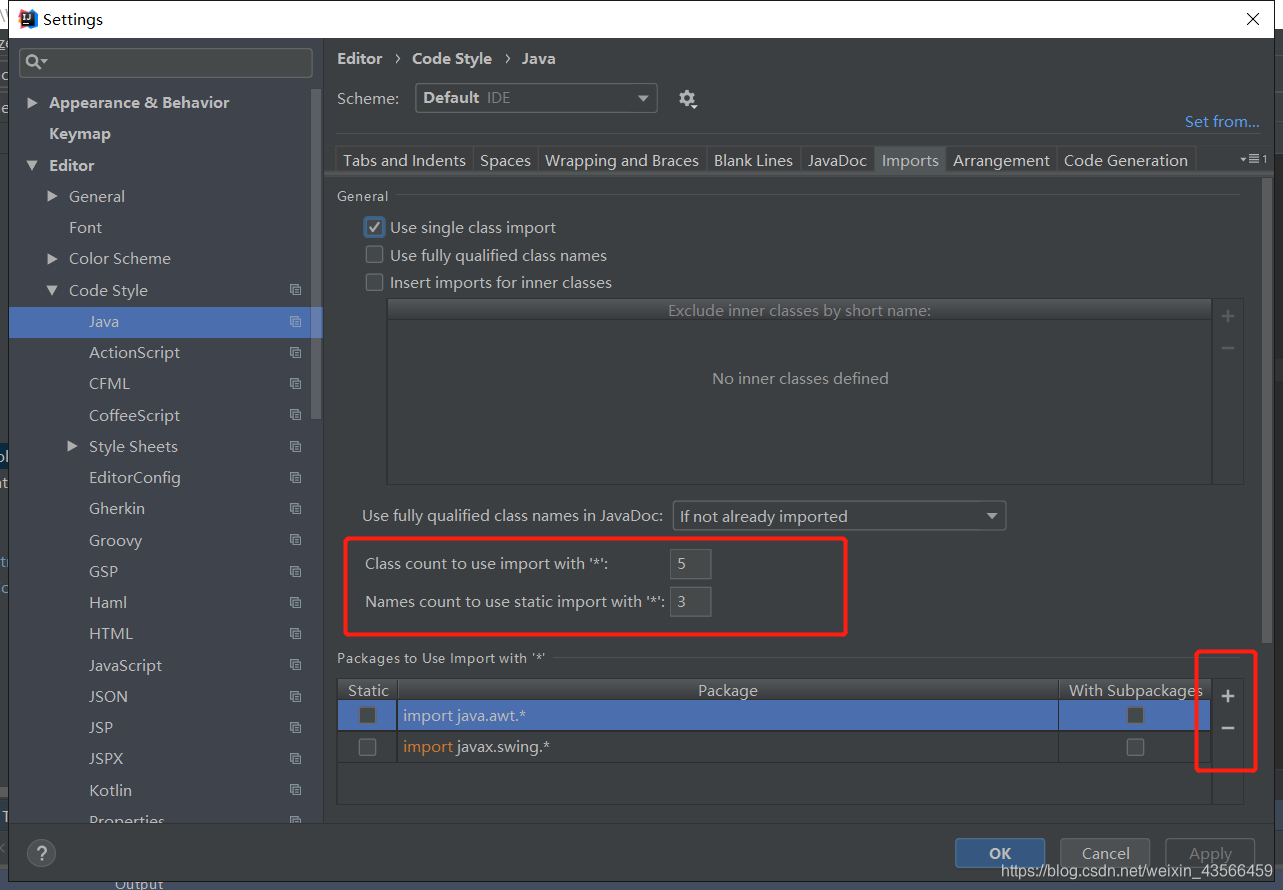
Task: Click the Static column header
Action: tap(368, 690)
